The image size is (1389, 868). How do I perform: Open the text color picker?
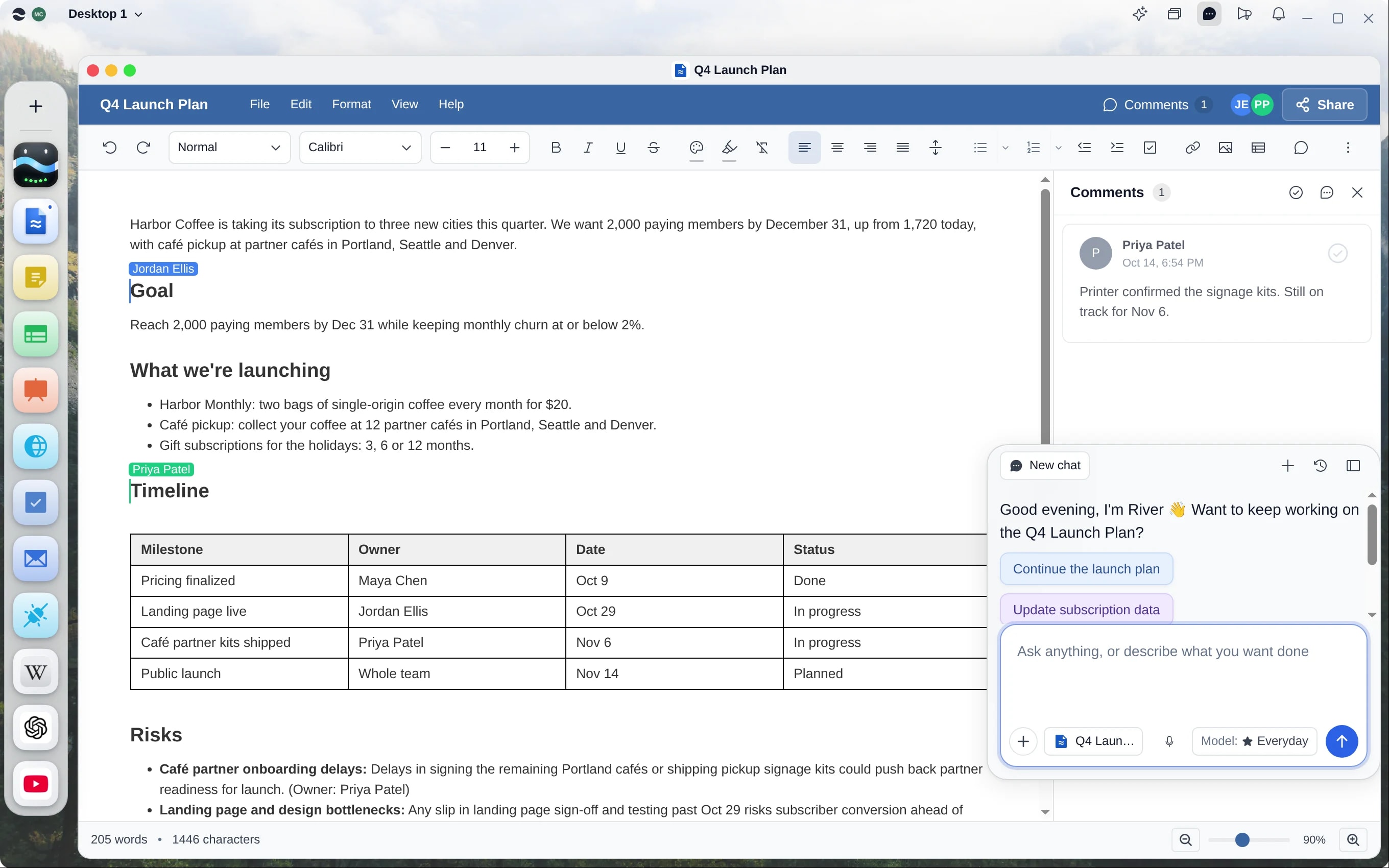(x=696, y=148)
